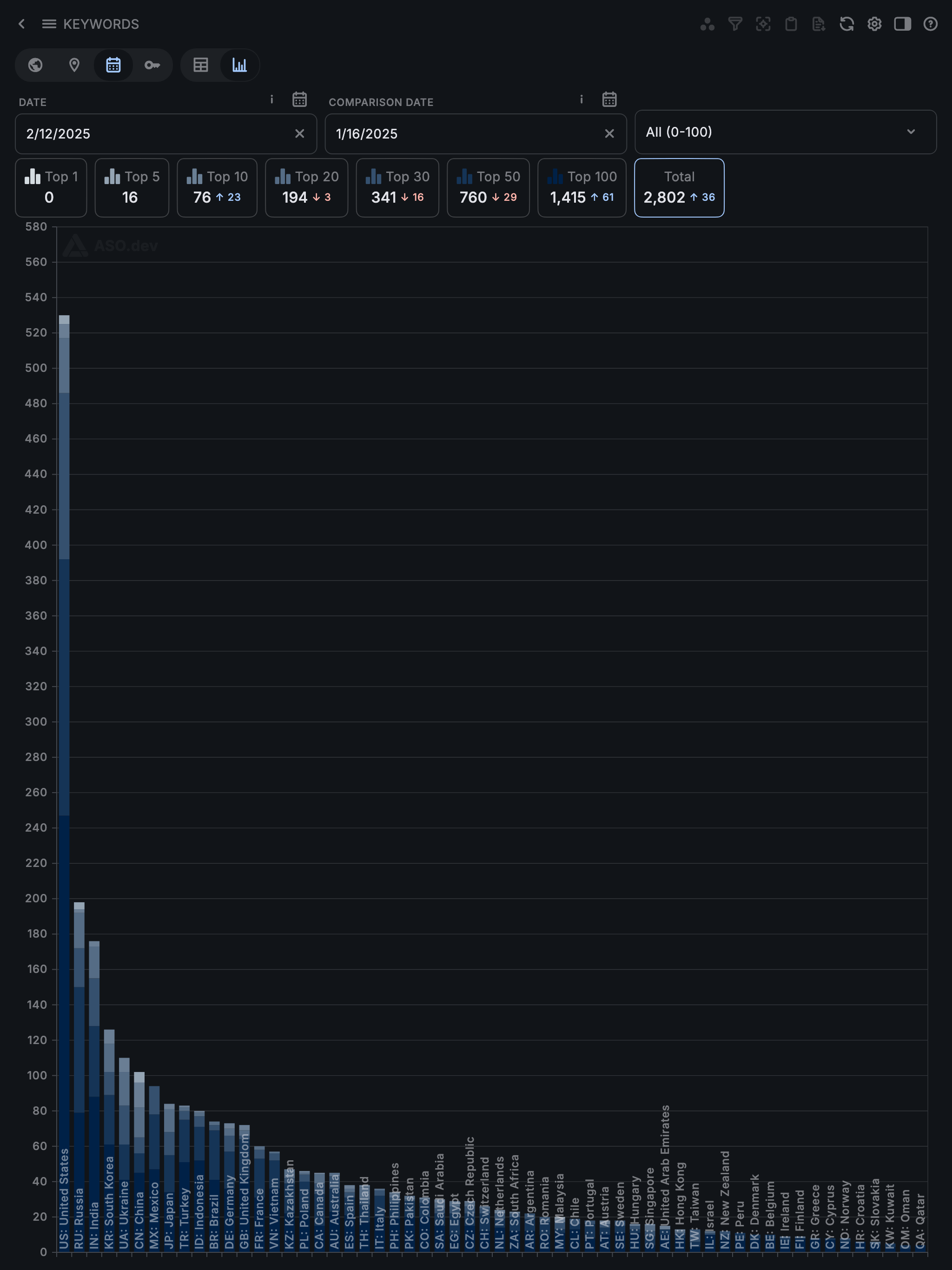Open the Comparison Date calendar picker

609,99
